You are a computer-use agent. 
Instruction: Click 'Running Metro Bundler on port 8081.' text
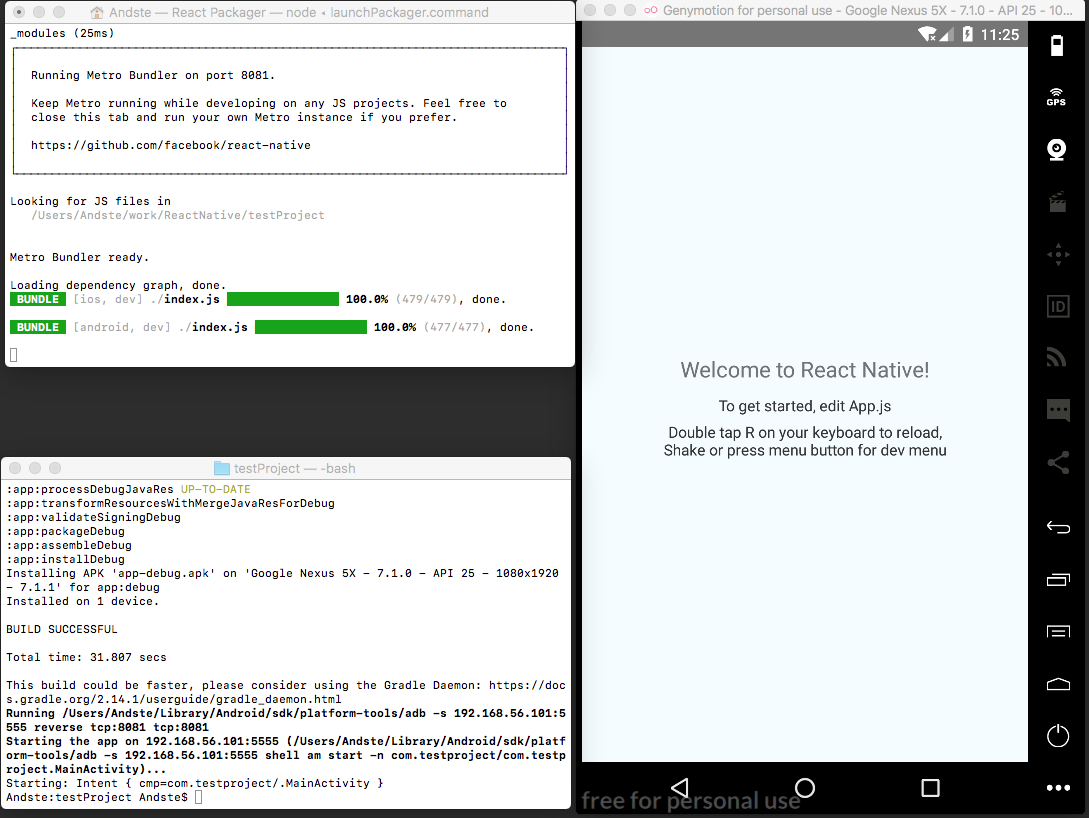(153, 75)
